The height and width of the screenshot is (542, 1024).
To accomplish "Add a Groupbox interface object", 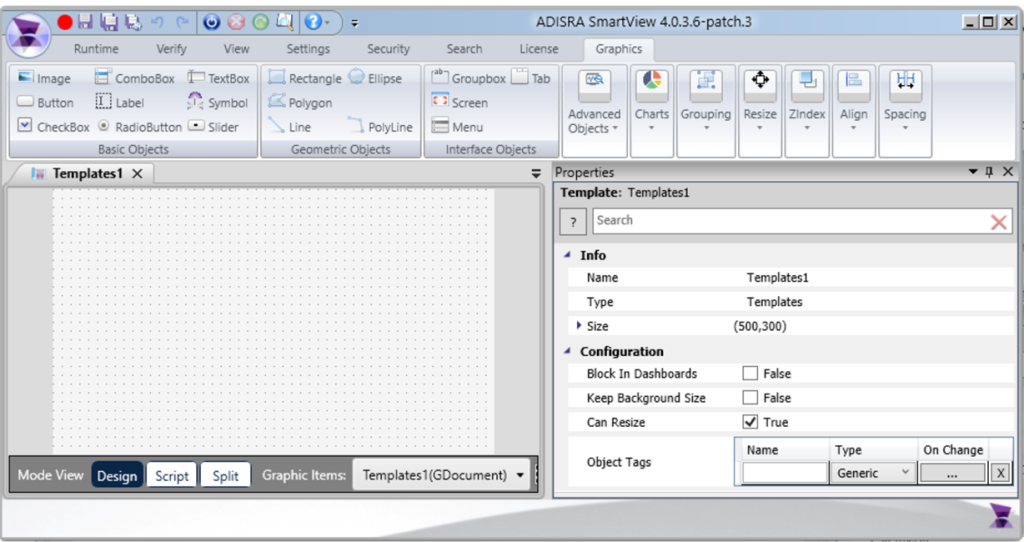I will coord(468,78).
